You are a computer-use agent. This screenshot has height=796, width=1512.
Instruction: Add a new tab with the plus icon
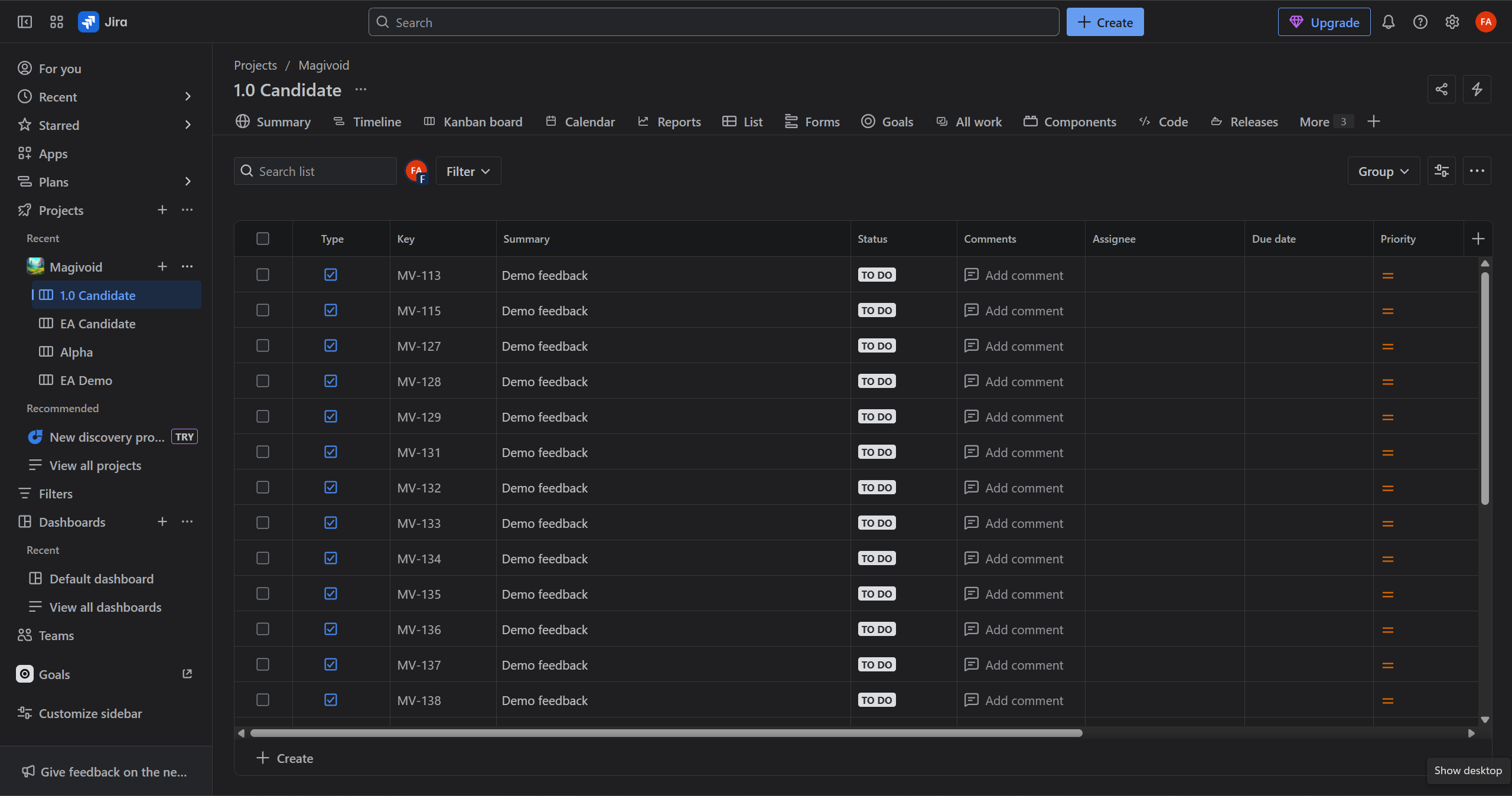click(1374, 122)
